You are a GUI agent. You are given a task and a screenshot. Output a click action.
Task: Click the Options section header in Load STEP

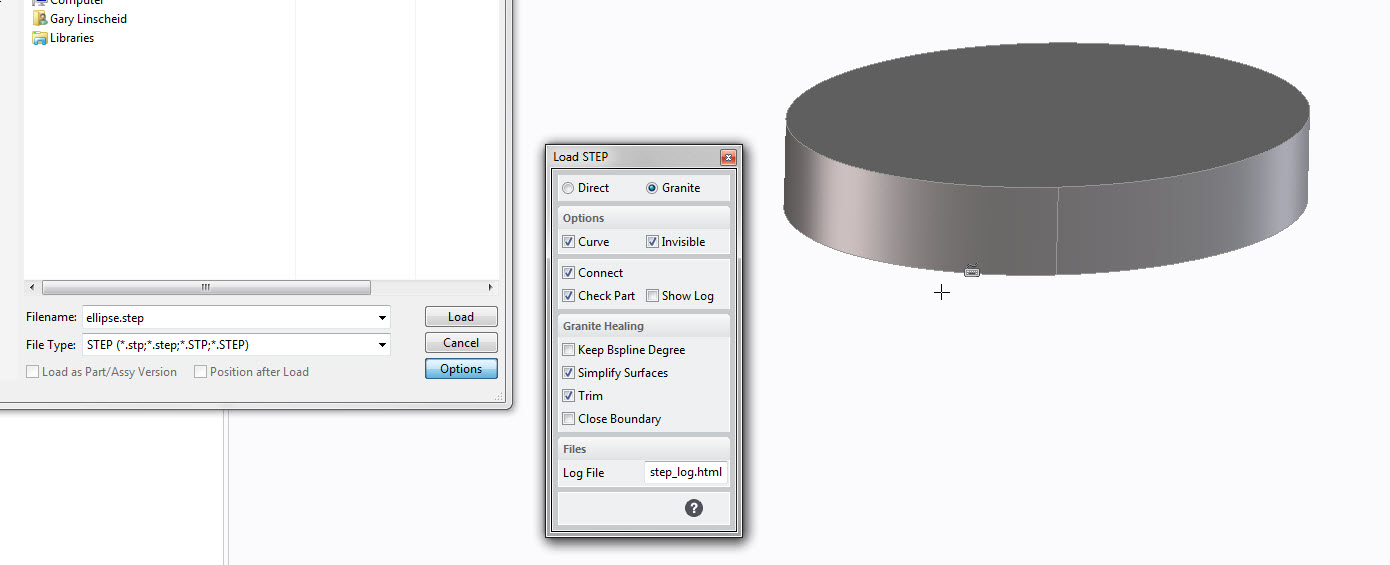click(x=644, y=218)
